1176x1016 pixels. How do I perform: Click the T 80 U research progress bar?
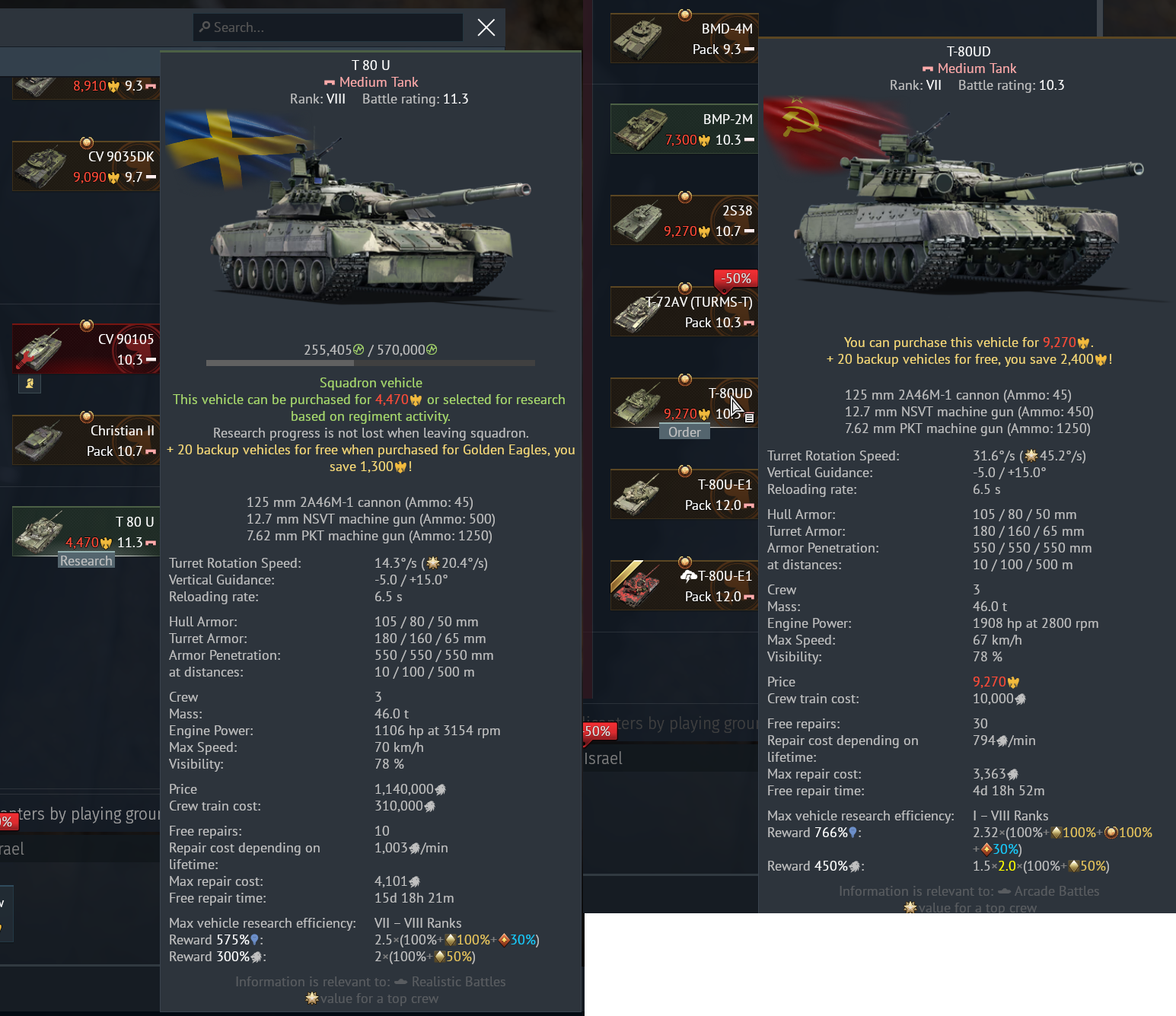point(371,363)
